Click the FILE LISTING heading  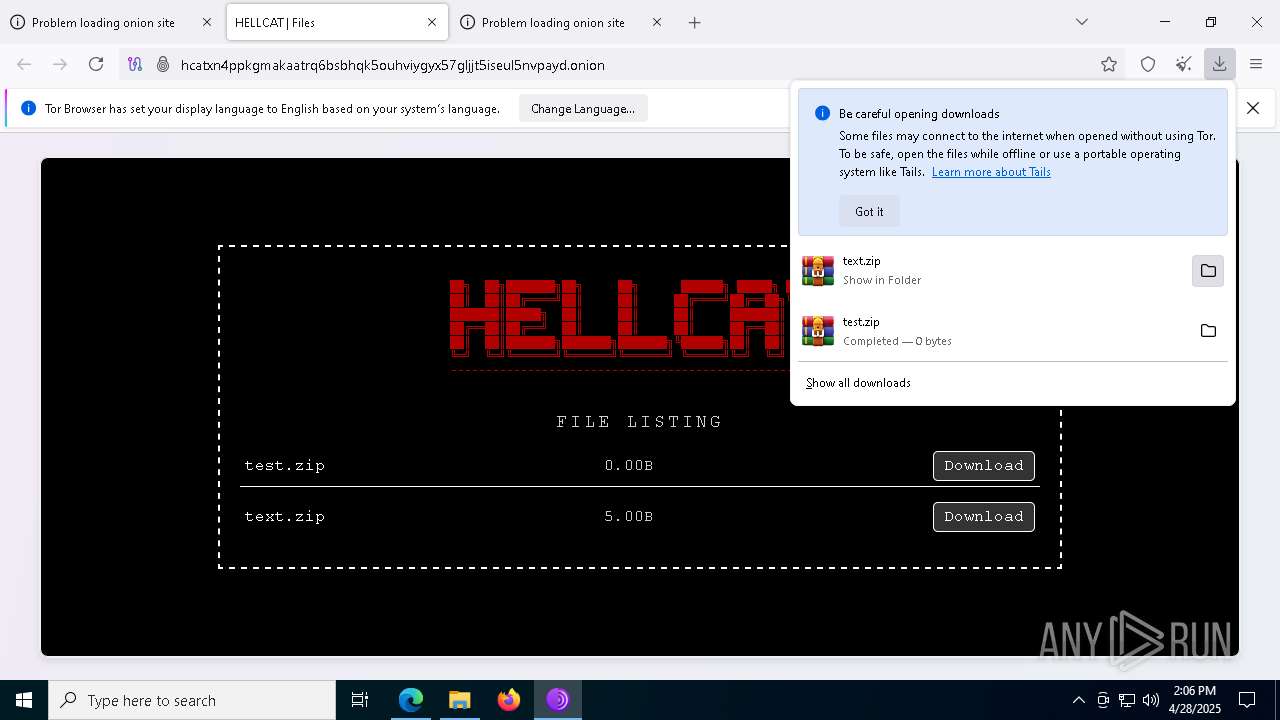[x=640, y=422]
